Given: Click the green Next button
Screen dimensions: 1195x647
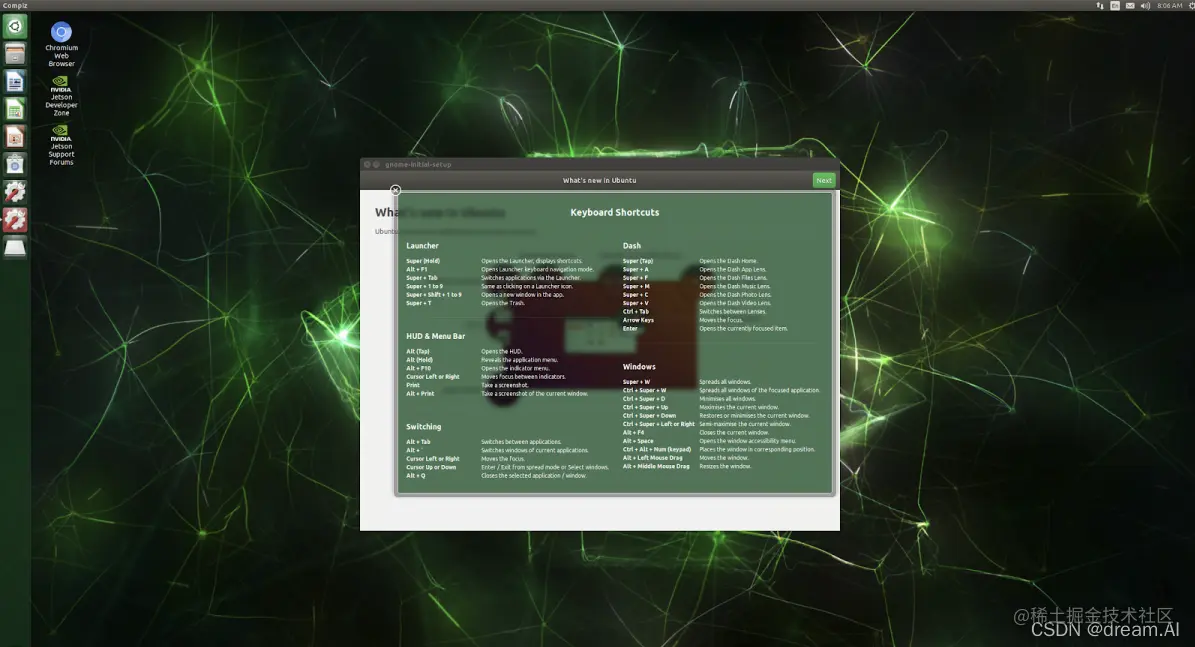Looking at the screenshot, I should [824, 181].
